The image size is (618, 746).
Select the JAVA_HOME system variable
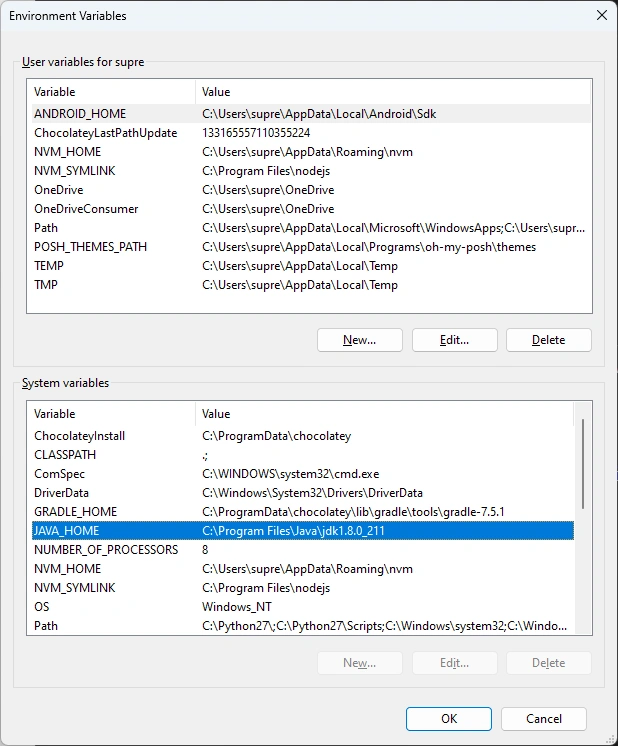coord(67,531)
